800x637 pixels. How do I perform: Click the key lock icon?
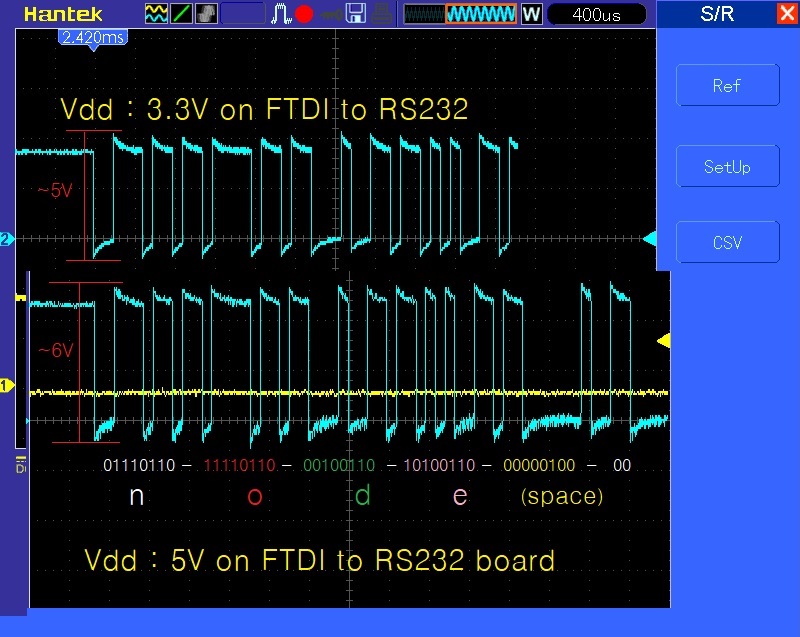(331, 15)
